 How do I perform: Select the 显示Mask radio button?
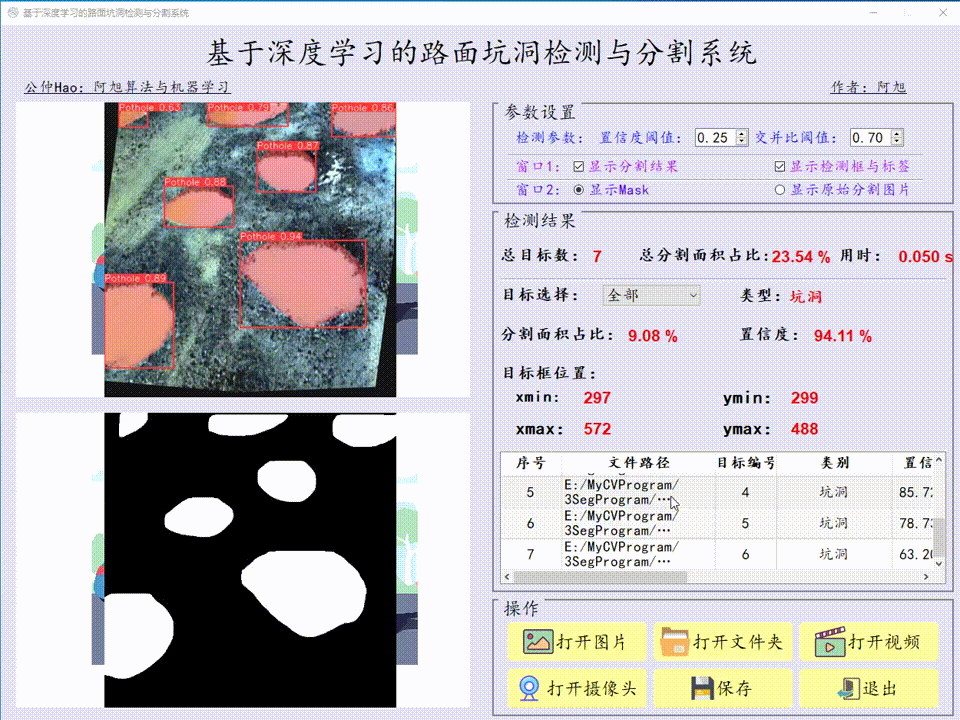578,190
